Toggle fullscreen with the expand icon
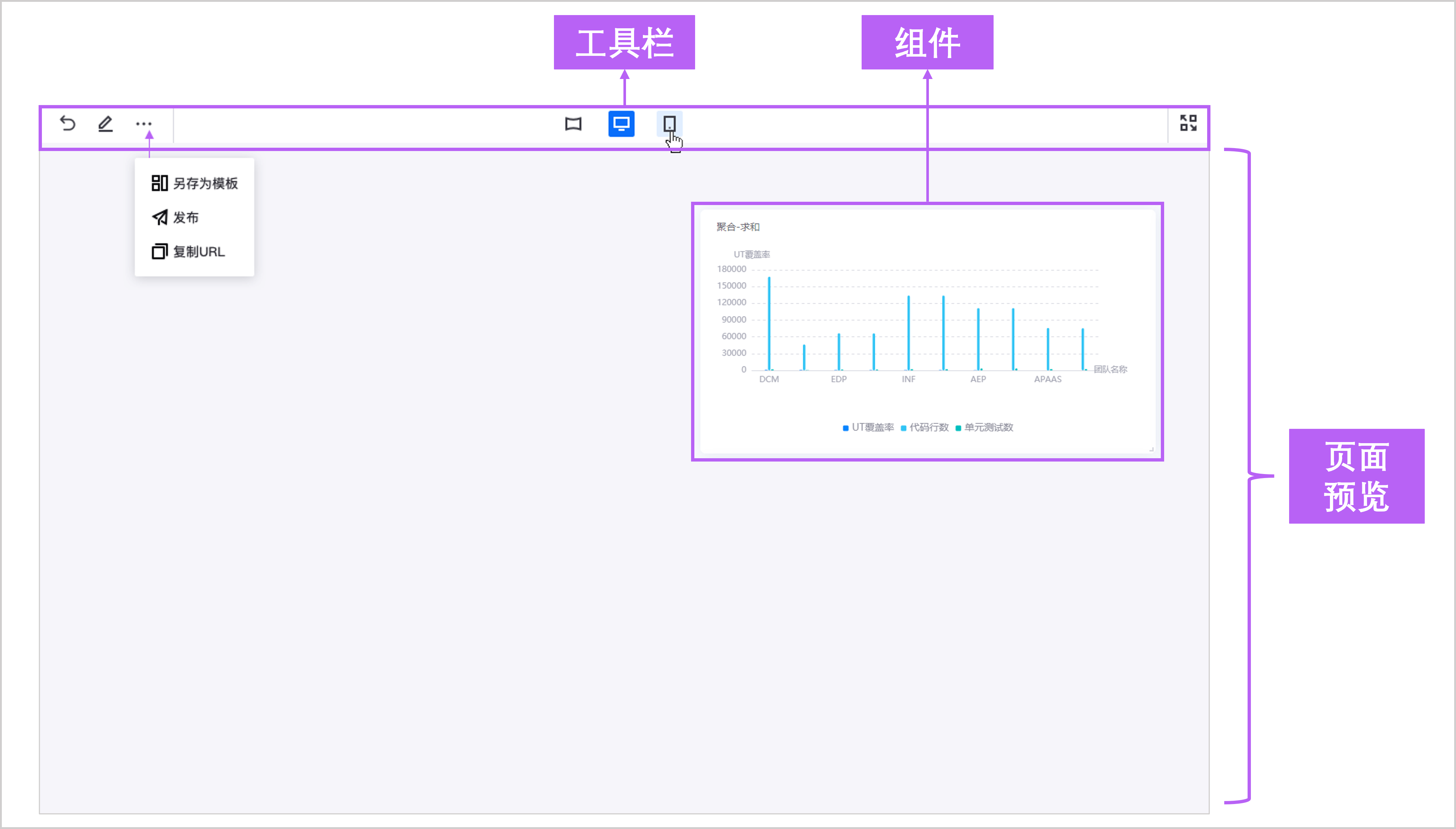The image size is (1456, 829). click(1188, 123)
